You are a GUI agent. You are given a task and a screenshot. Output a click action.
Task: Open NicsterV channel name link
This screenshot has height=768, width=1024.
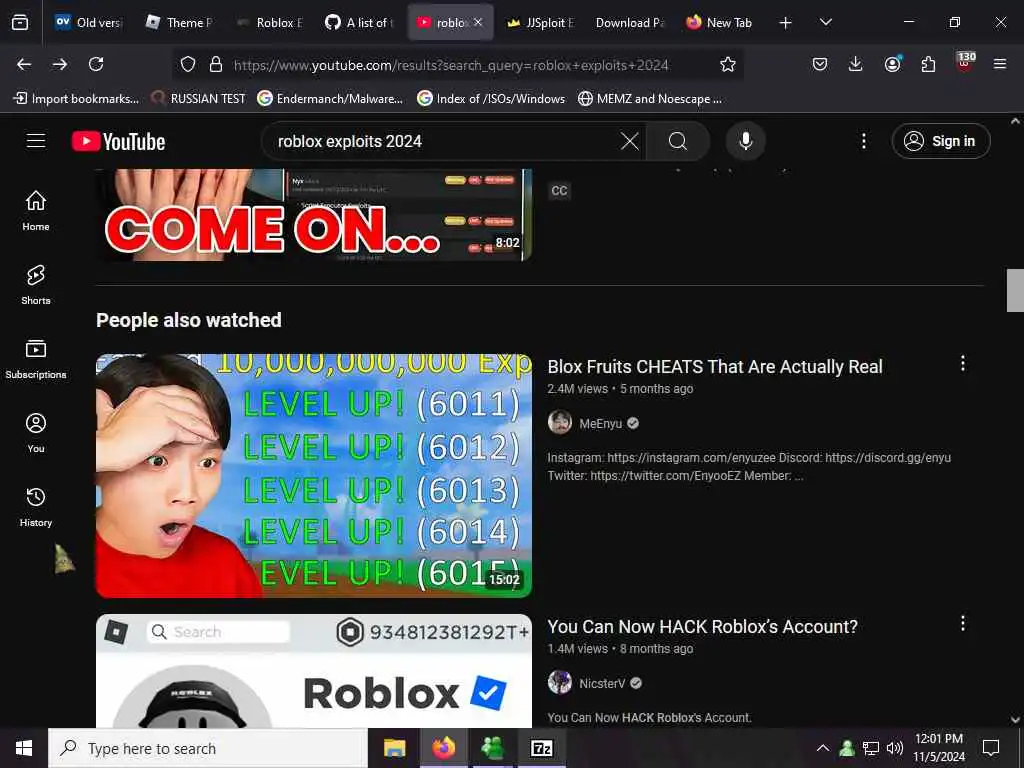coord(602,684)
